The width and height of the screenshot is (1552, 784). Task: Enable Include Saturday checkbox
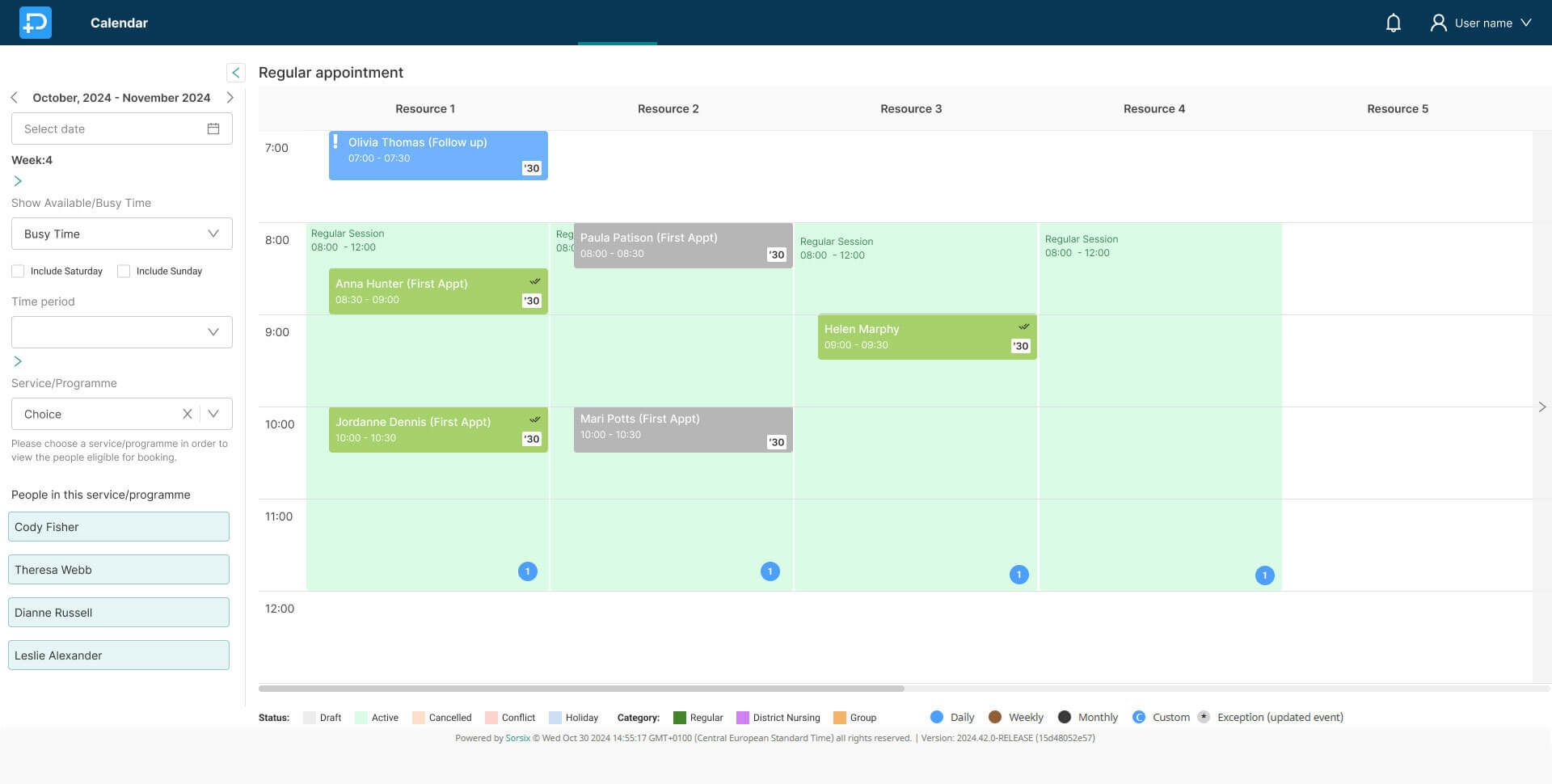(x=18, y=272)
